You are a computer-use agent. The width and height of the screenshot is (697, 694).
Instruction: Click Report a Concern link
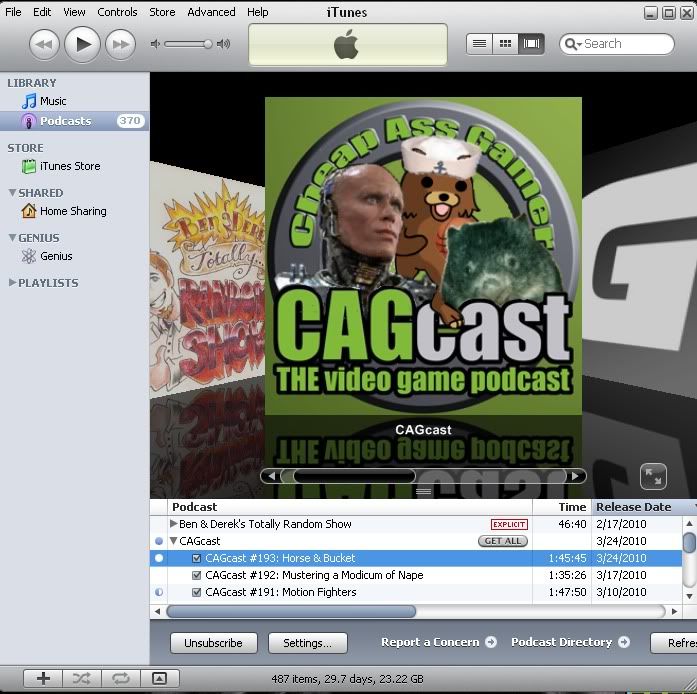[439, 642]
